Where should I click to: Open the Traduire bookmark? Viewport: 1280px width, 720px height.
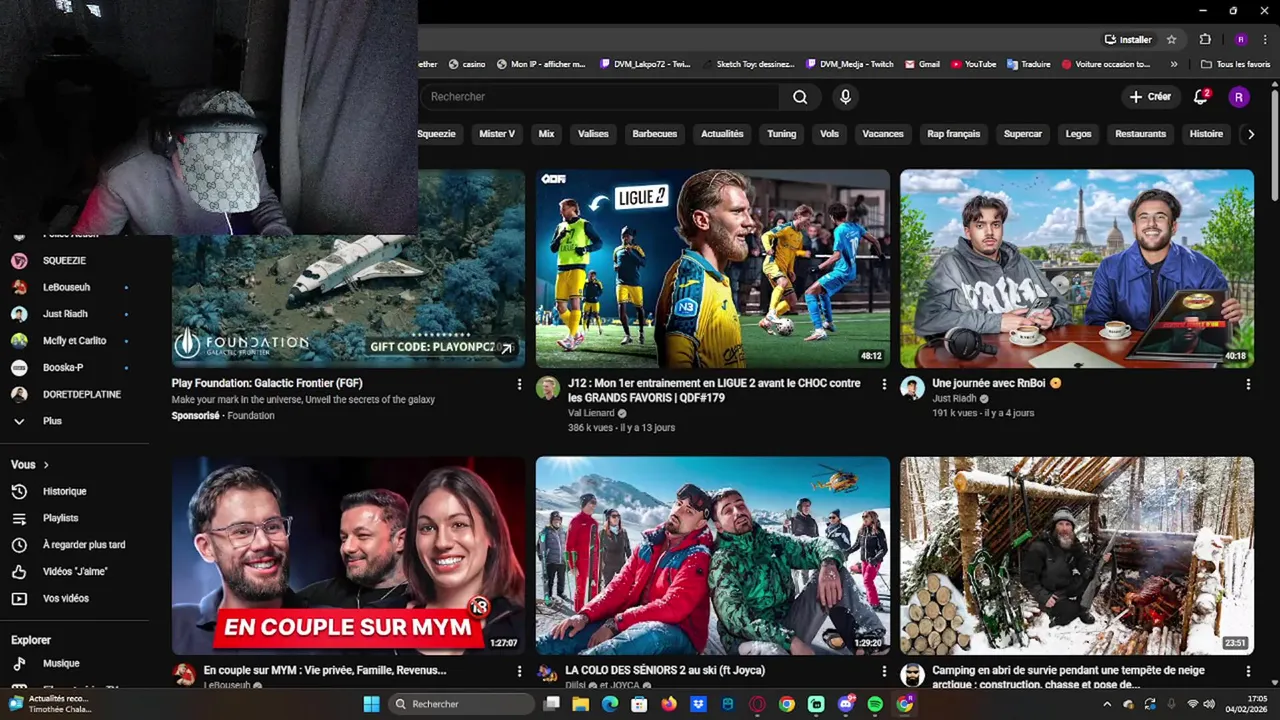tap(1028, 64)
